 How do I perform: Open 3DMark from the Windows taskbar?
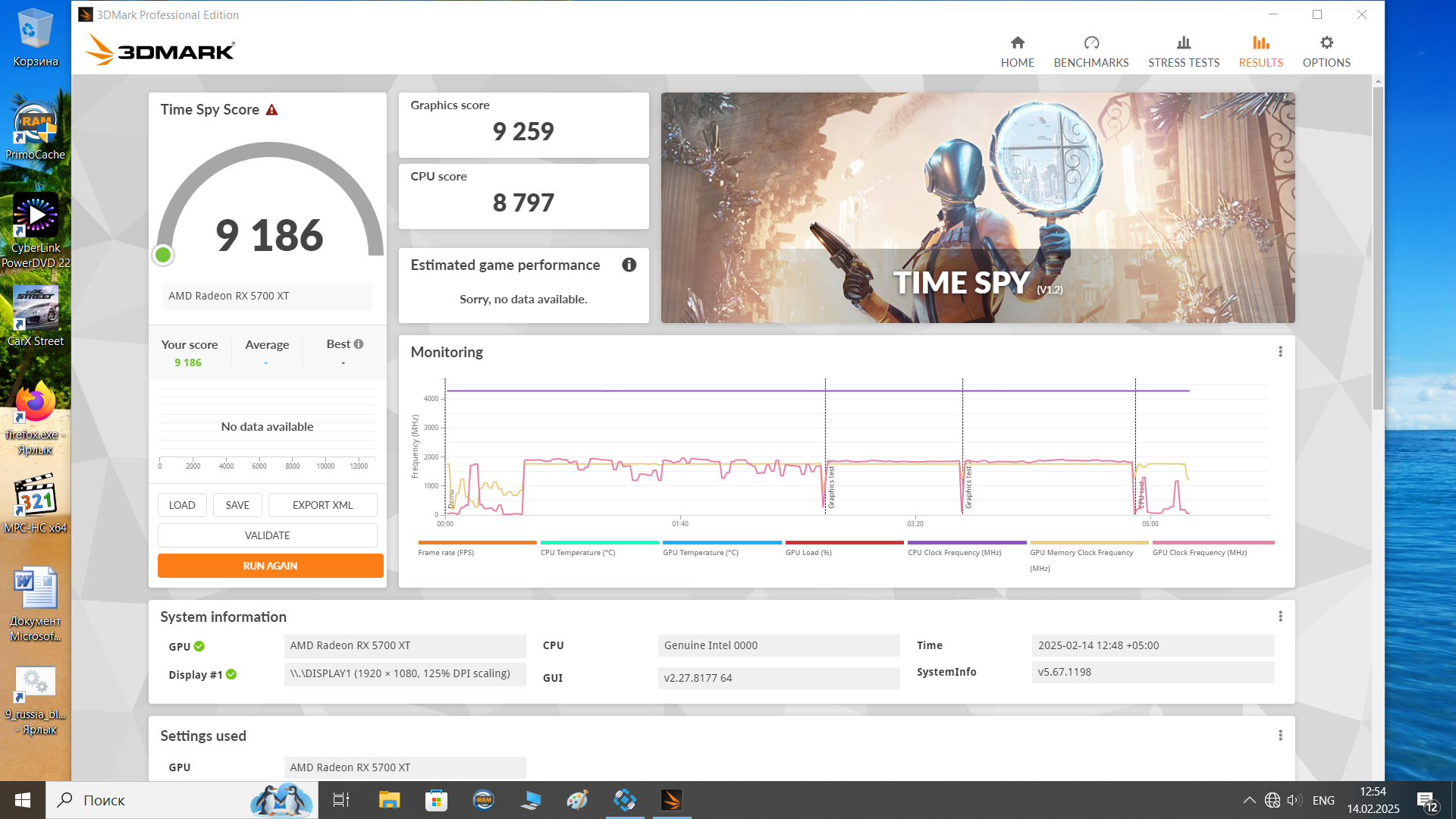(671, 800)
